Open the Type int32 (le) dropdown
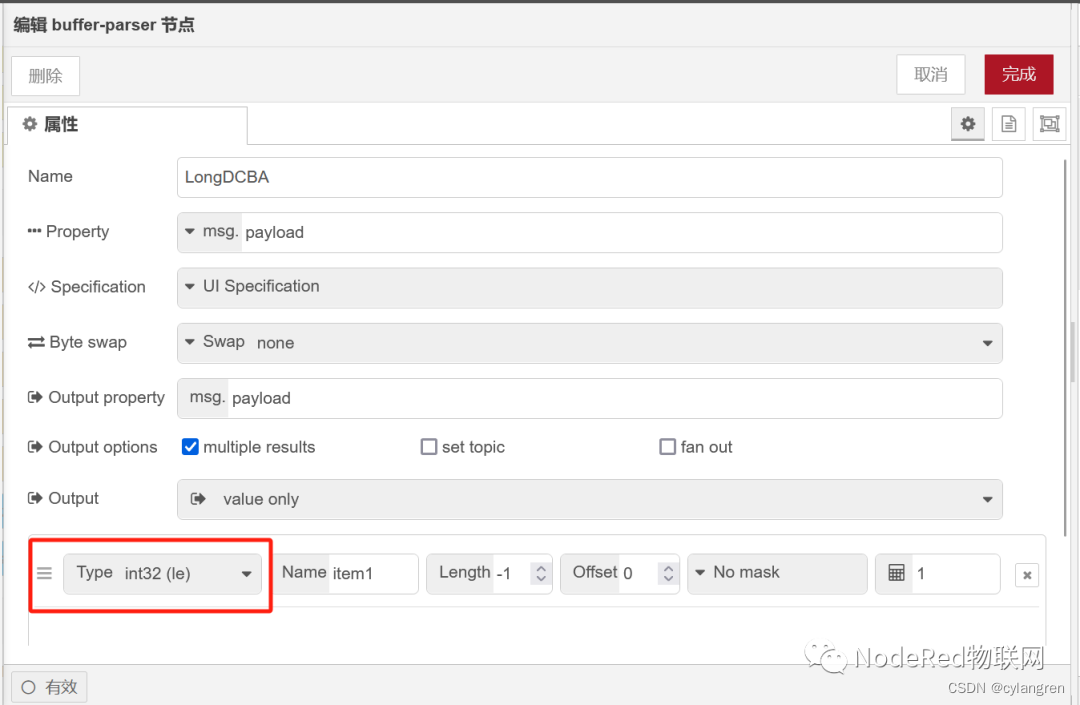Screen dimensions: 1080x705 [x=163, y=574]
